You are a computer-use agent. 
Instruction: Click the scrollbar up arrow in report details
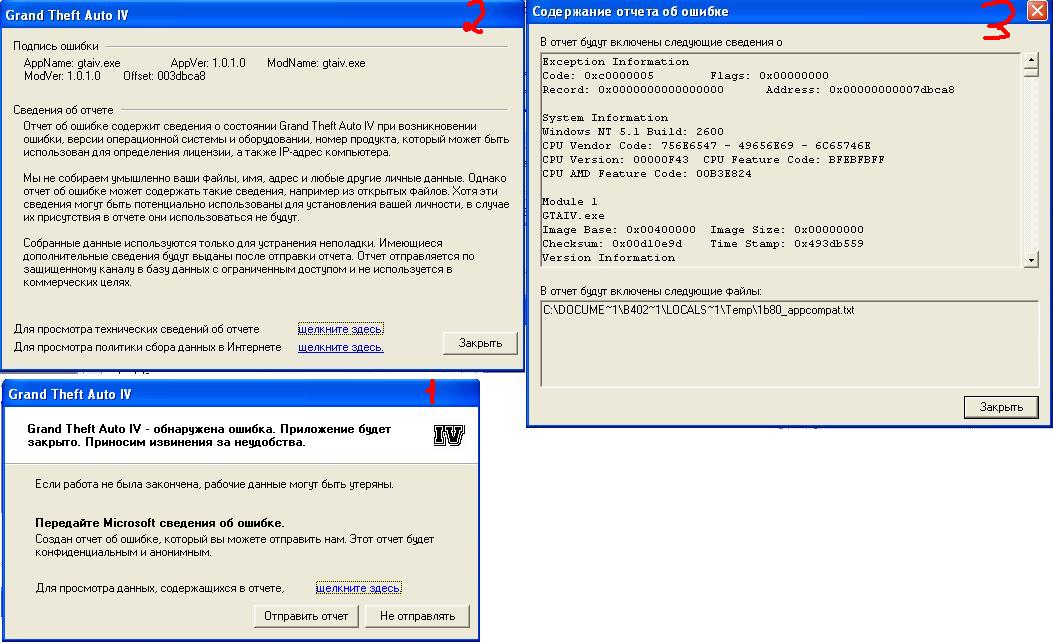click(1032, 60)
